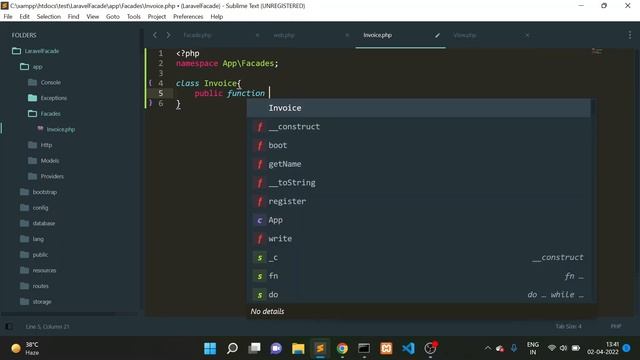Open File Explorer from the taskbar

[298, 348]
